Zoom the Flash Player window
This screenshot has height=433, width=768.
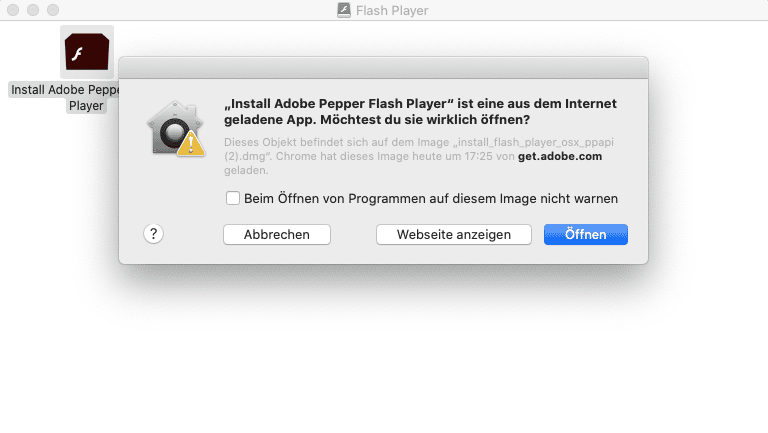tap(53, 10)
